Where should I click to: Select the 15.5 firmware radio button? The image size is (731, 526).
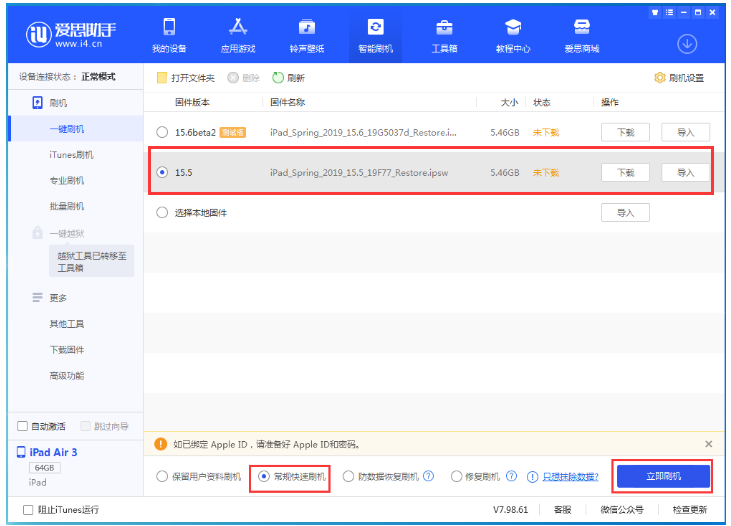(x=162, y=173)
